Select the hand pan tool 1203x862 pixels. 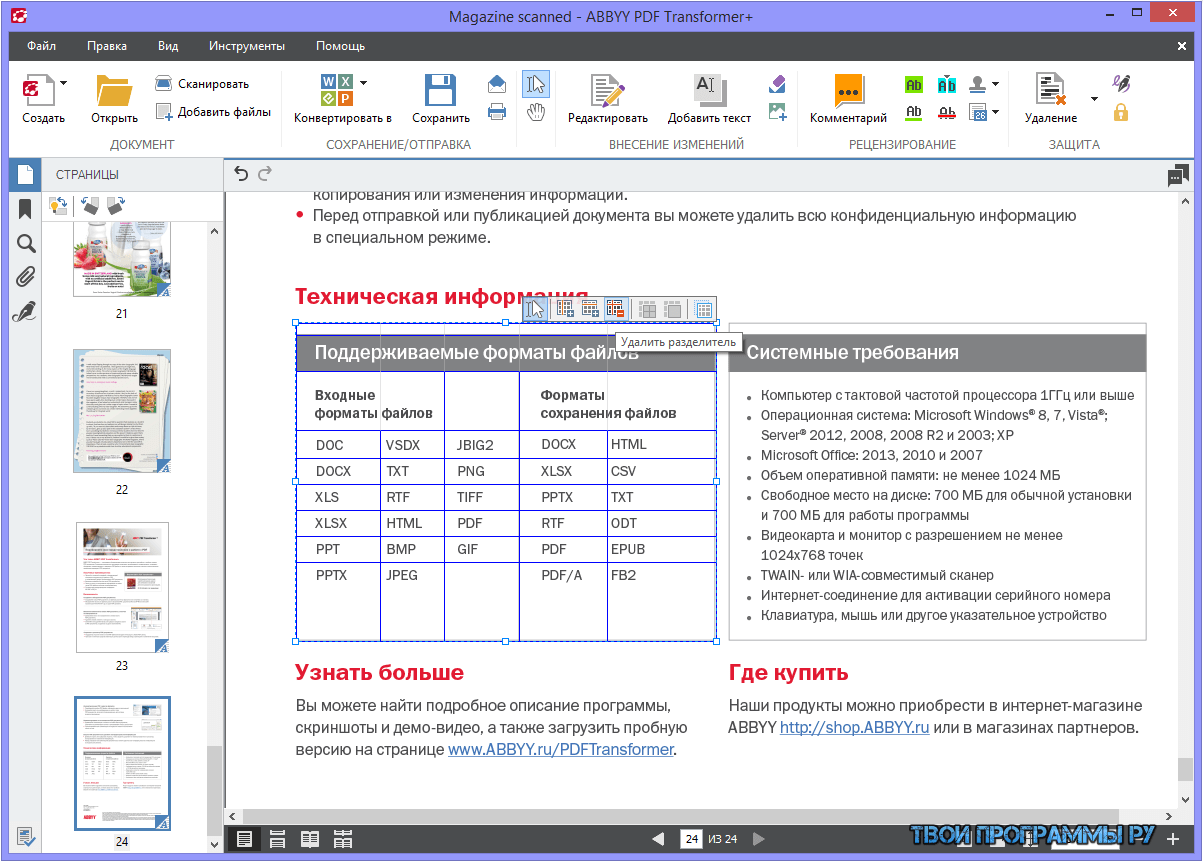pyautogui.click(x=536, y=112)
